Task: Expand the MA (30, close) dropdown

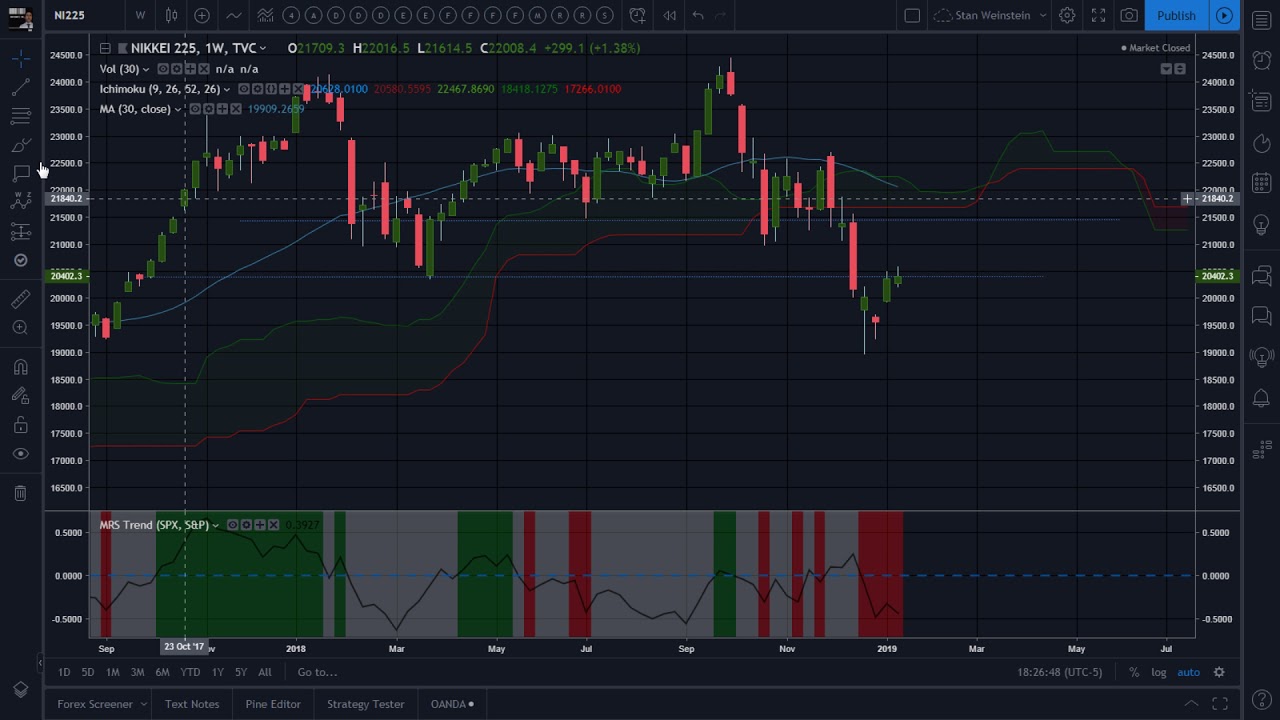Action: point(178,109)
